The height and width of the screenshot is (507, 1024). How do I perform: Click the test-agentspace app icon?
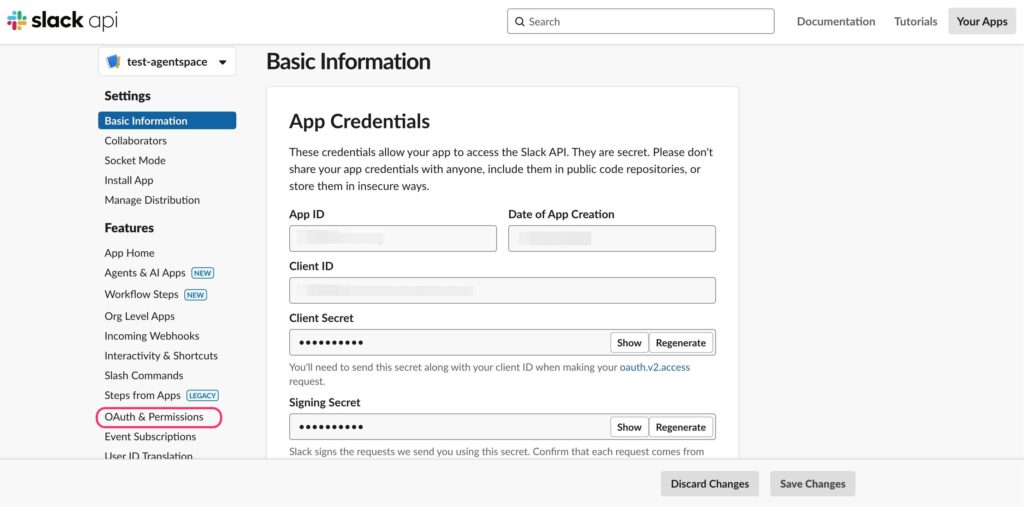click(114, 62)
